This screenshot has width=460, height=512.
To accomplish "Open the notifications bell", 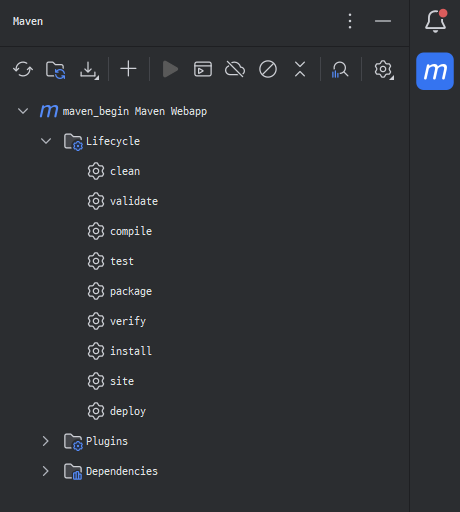I will (435, 21).
